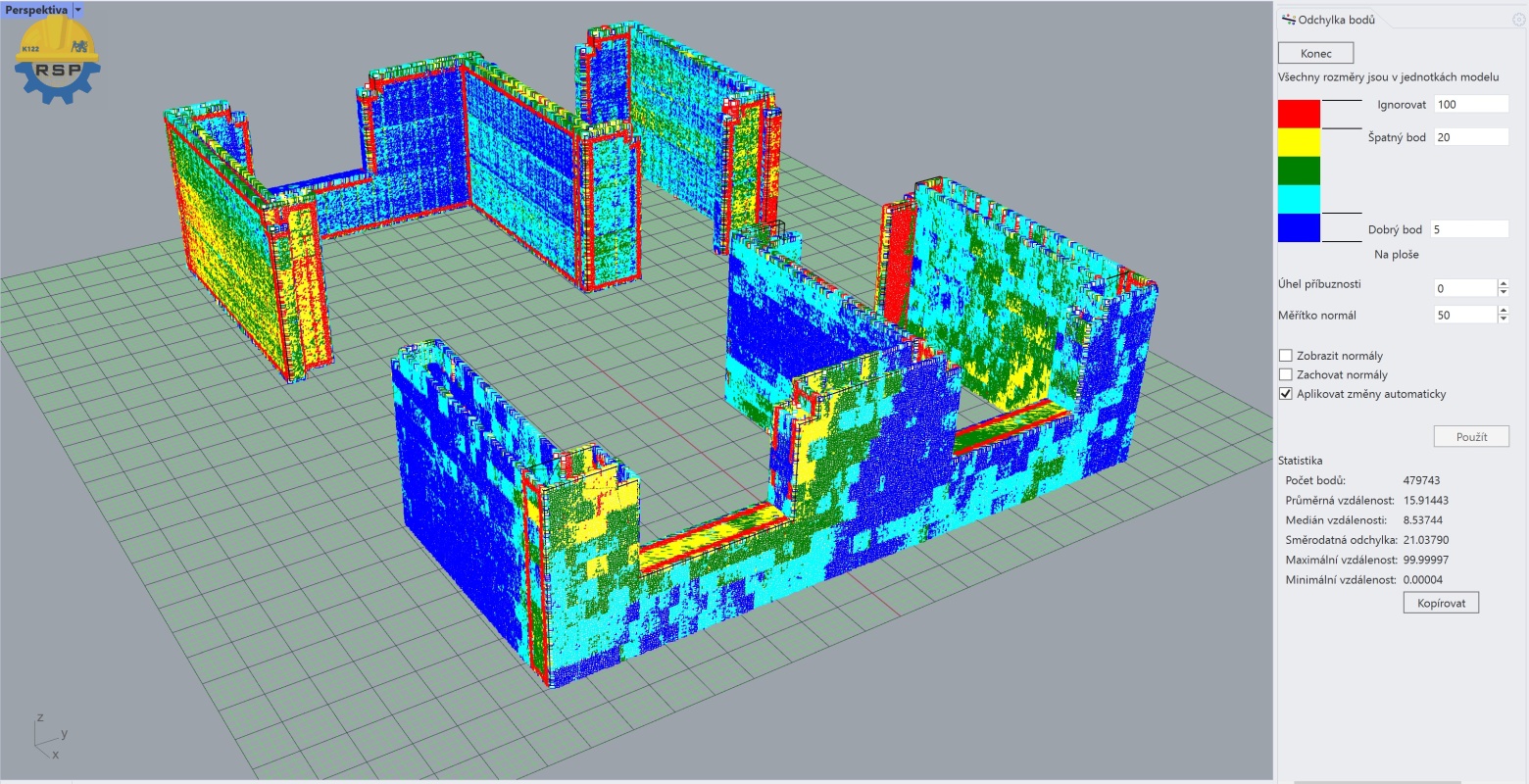Increase Úhel příbuznosti with up arrow
This screenshot has height=784, width=1529.
coord(1504,284)
